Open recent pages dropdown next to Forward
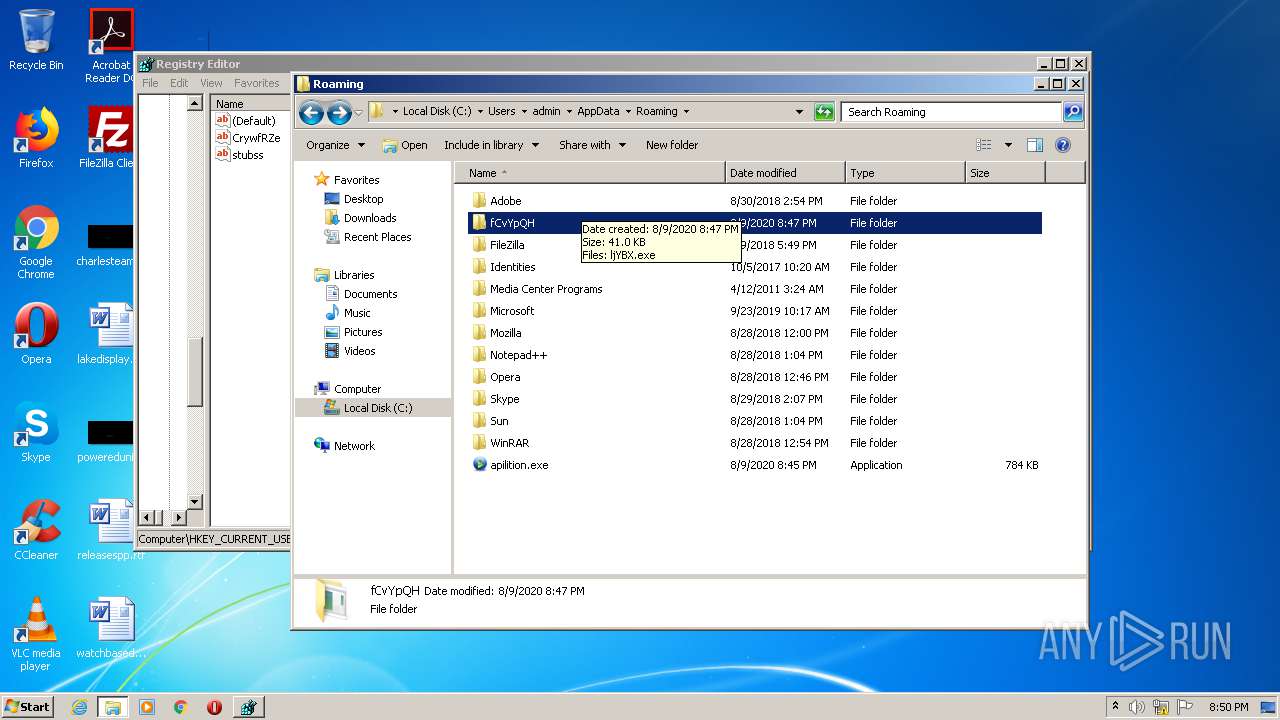1280x720 pixels. 358,112
